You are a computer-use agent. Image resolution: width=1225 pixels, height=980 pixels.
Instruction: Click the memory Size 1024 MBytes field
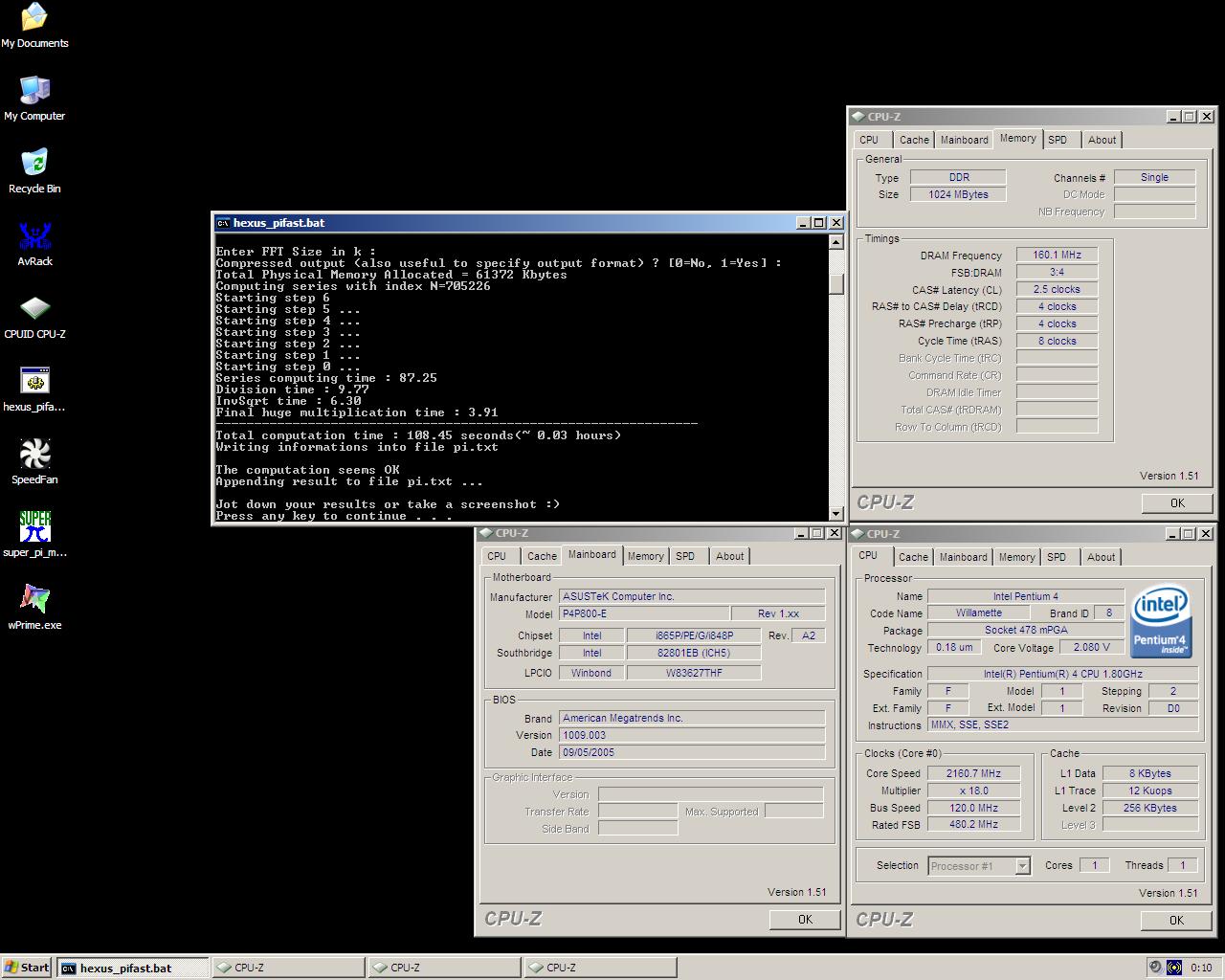958,194
